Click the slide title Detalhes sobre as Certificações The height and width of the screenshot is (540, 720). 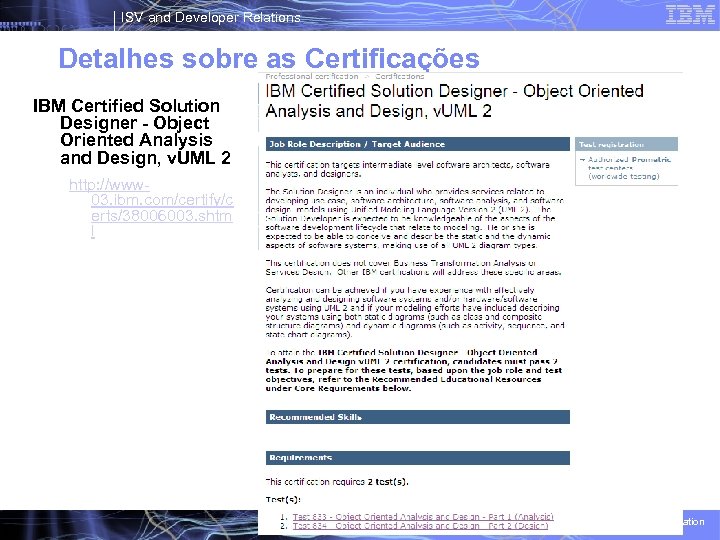269,59
